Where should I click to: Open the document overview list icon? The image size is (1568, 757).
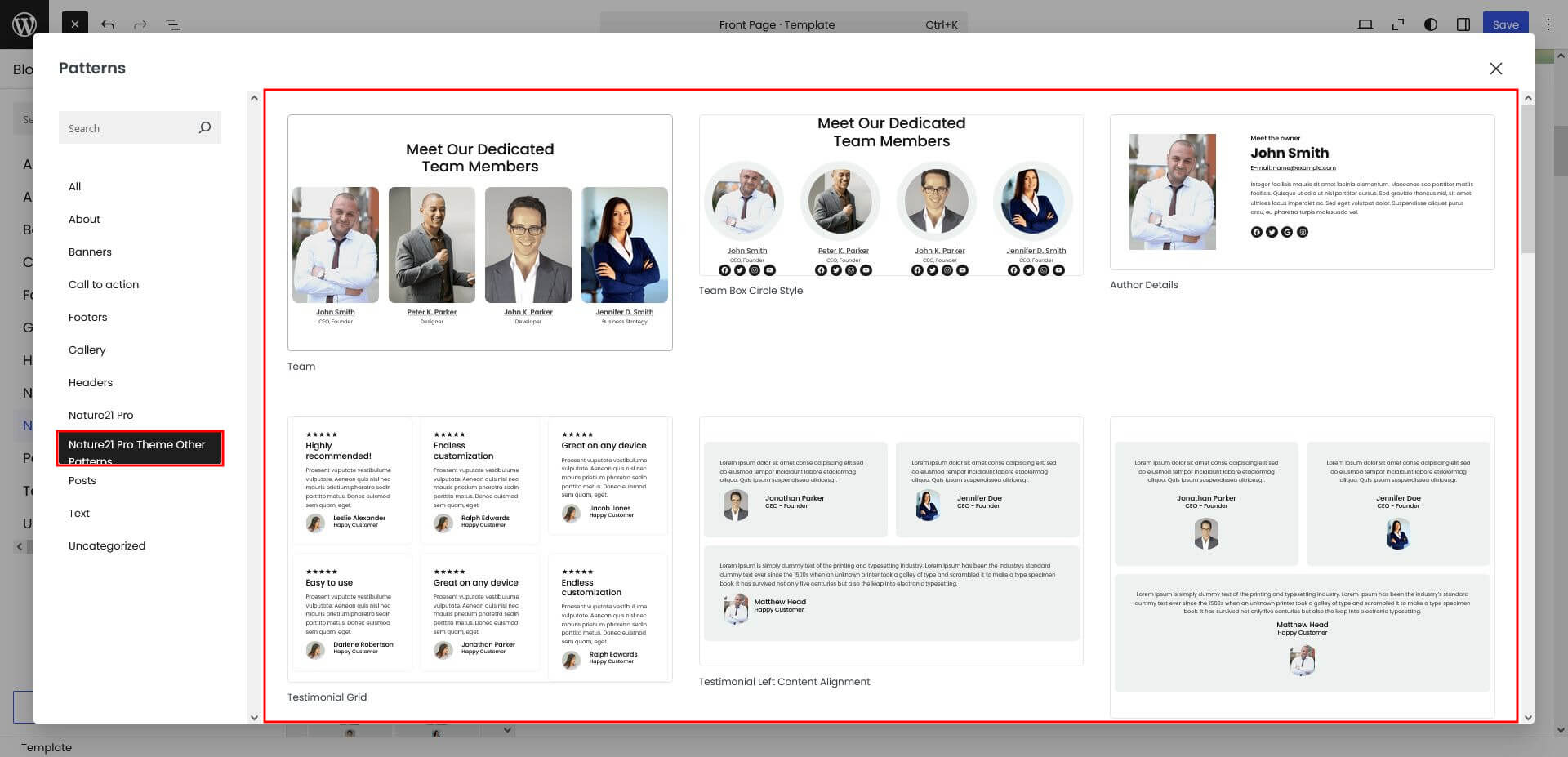tap(173, 24)
